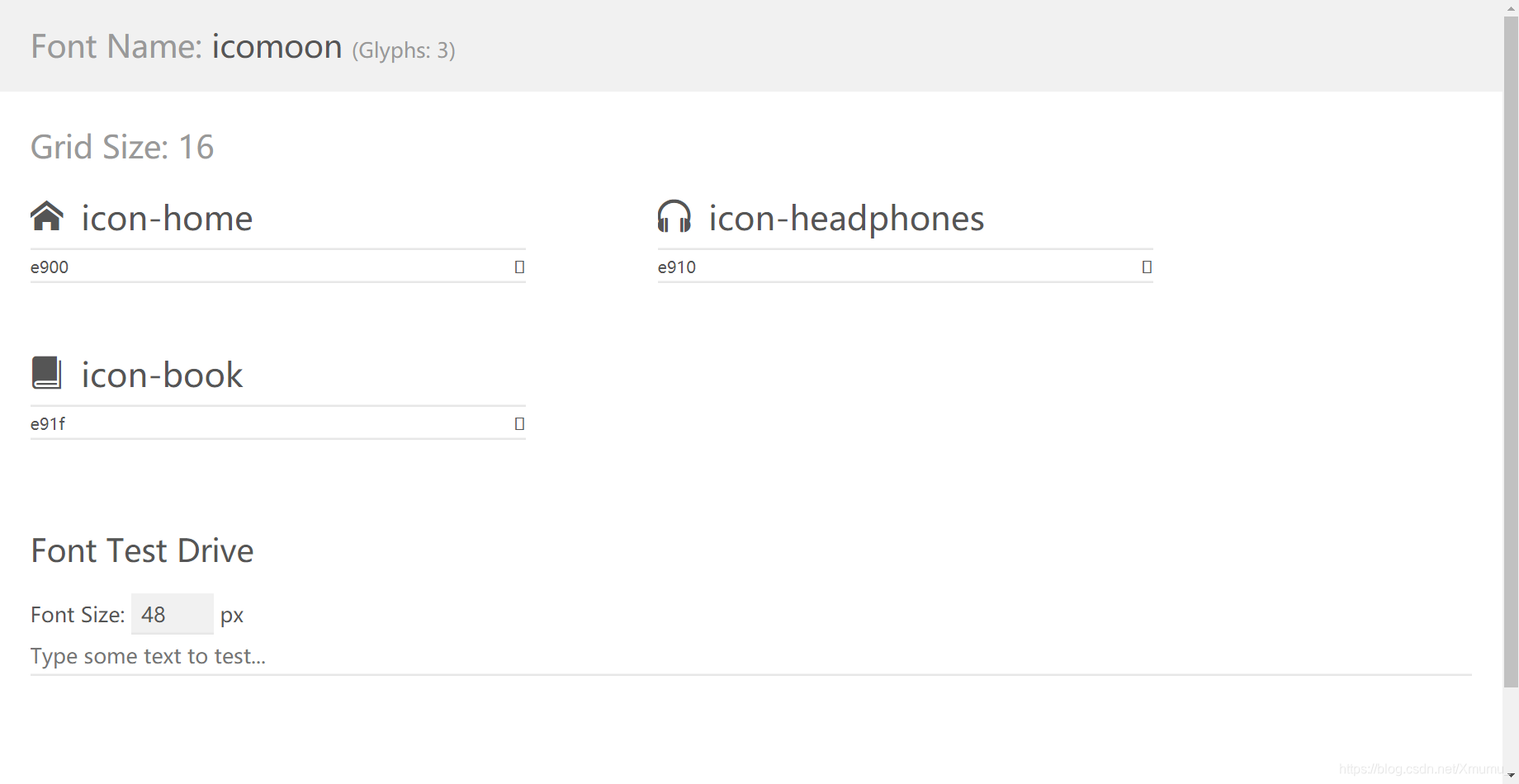Click the book glyph icon
The image size is (1519, 784).
tap(47, 373)
